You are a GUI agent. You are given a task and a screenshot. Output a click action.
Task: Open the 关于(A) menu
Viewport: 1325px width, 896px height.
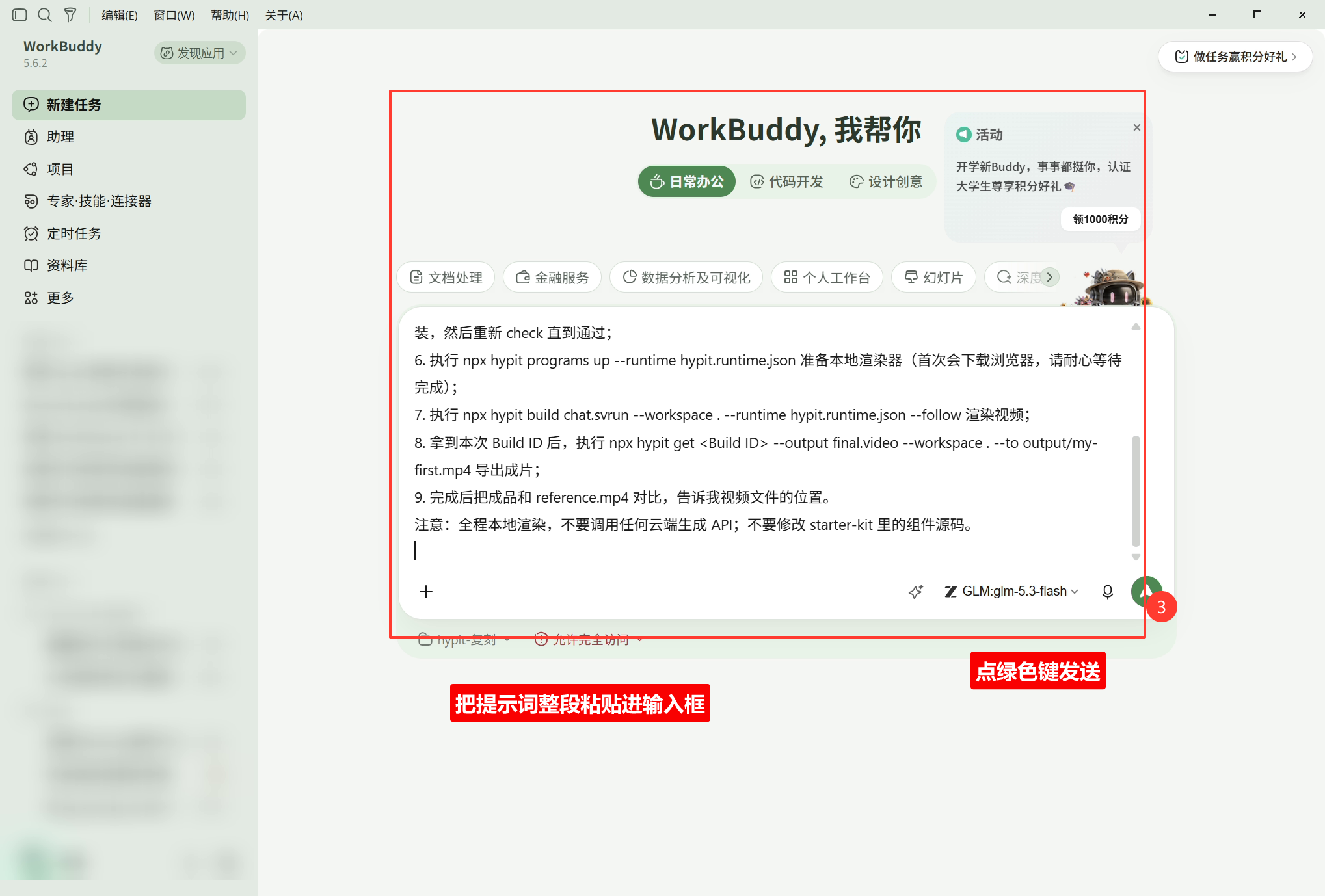pos(284,15)
